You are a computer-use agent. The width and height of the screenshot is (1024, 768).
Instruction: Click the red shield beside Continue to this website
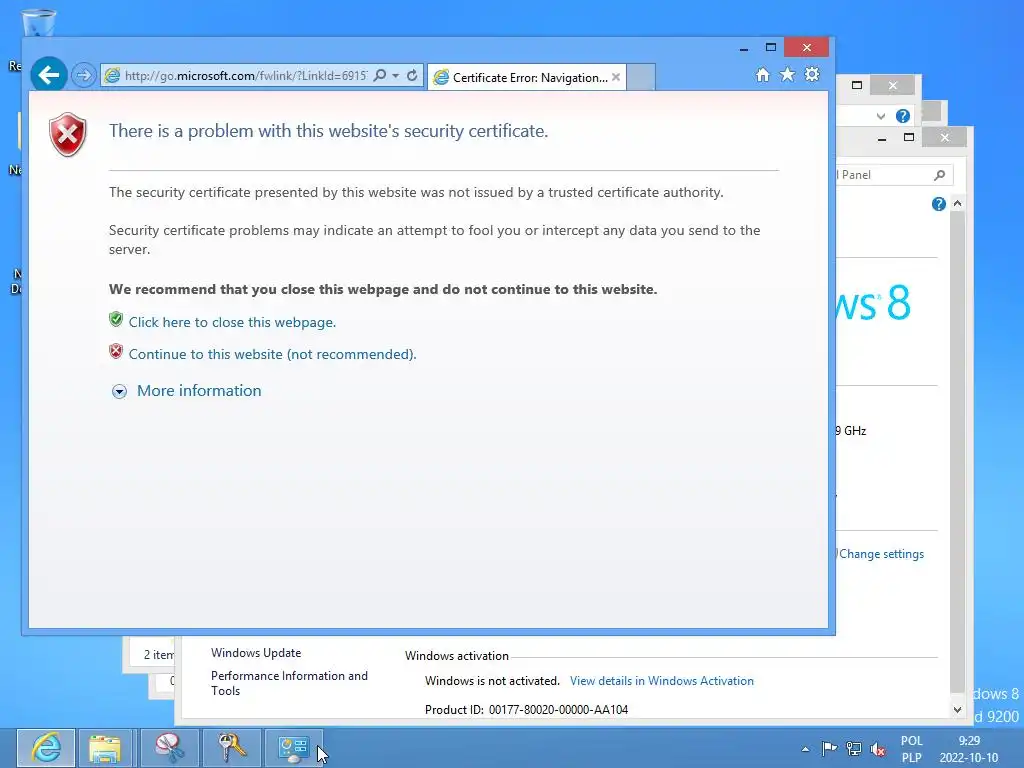(116, 351)
